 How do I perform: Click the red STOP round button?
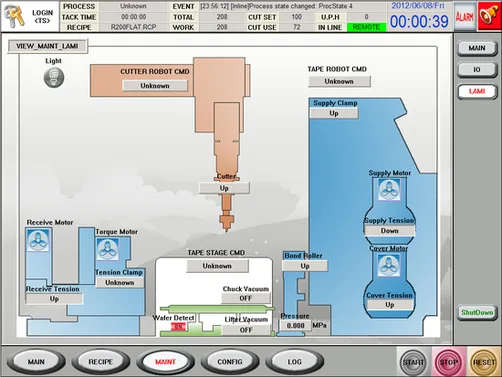pyautogui.click(x=448, y=362)
